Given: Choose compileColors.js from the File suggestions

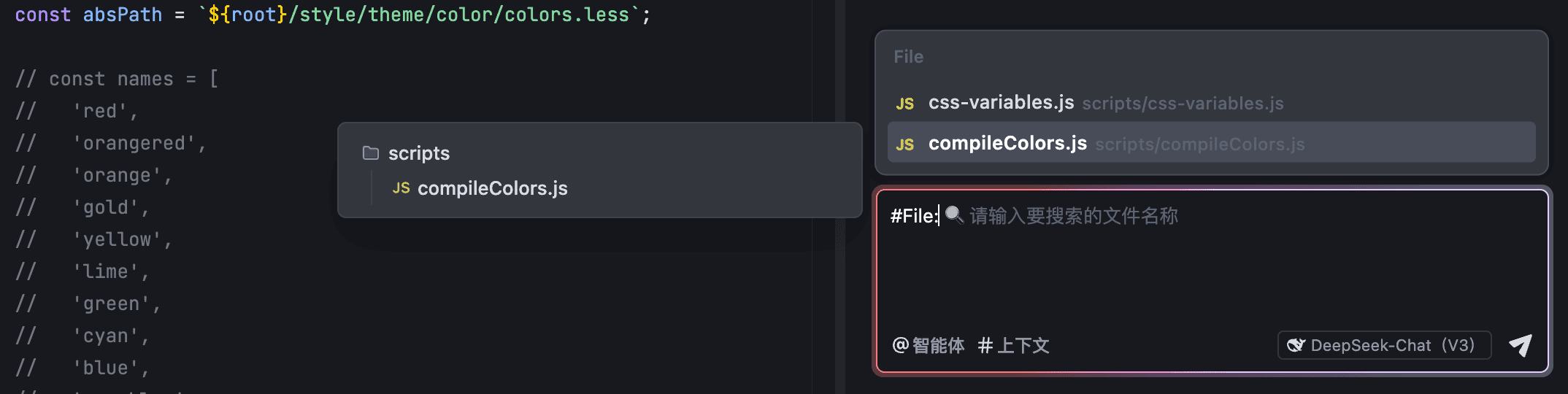Looking at the screenshot, I should coord(1212,142).
